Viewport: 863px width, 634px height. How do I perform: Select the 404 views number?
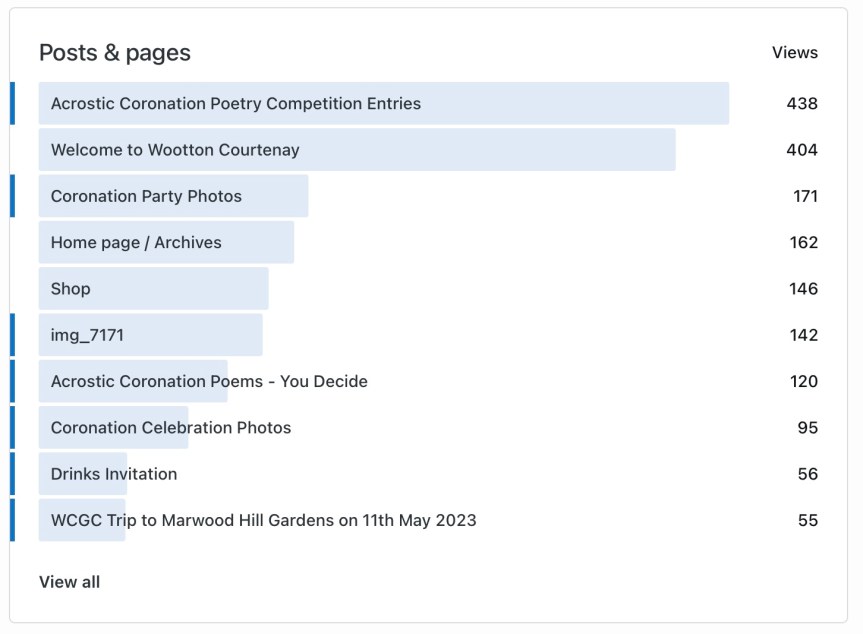(x=802, y=150)
